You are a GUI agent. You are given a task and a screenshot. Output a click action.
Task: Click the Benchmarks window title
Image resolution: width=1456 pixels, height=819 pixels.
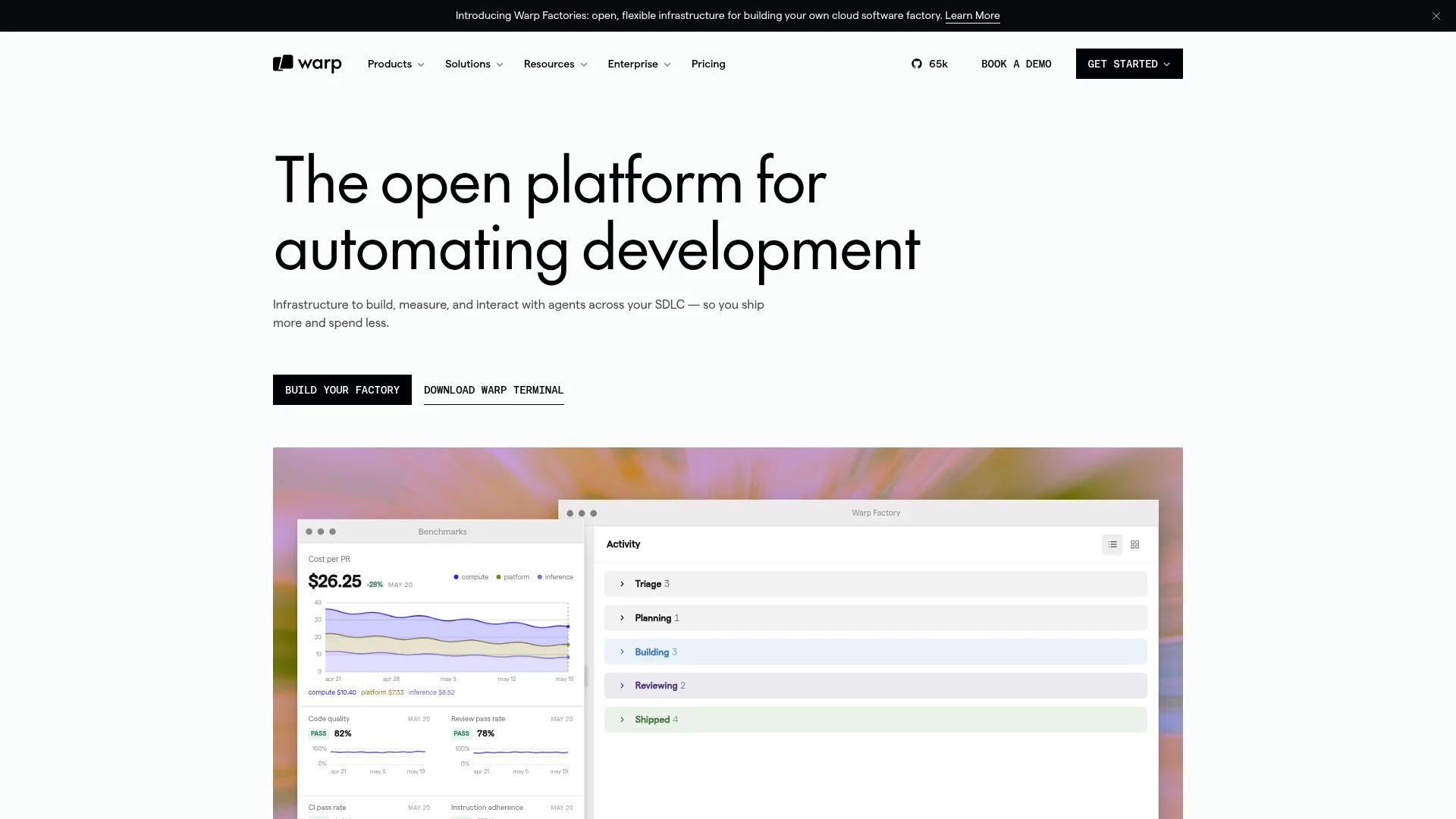coord(442,532)
